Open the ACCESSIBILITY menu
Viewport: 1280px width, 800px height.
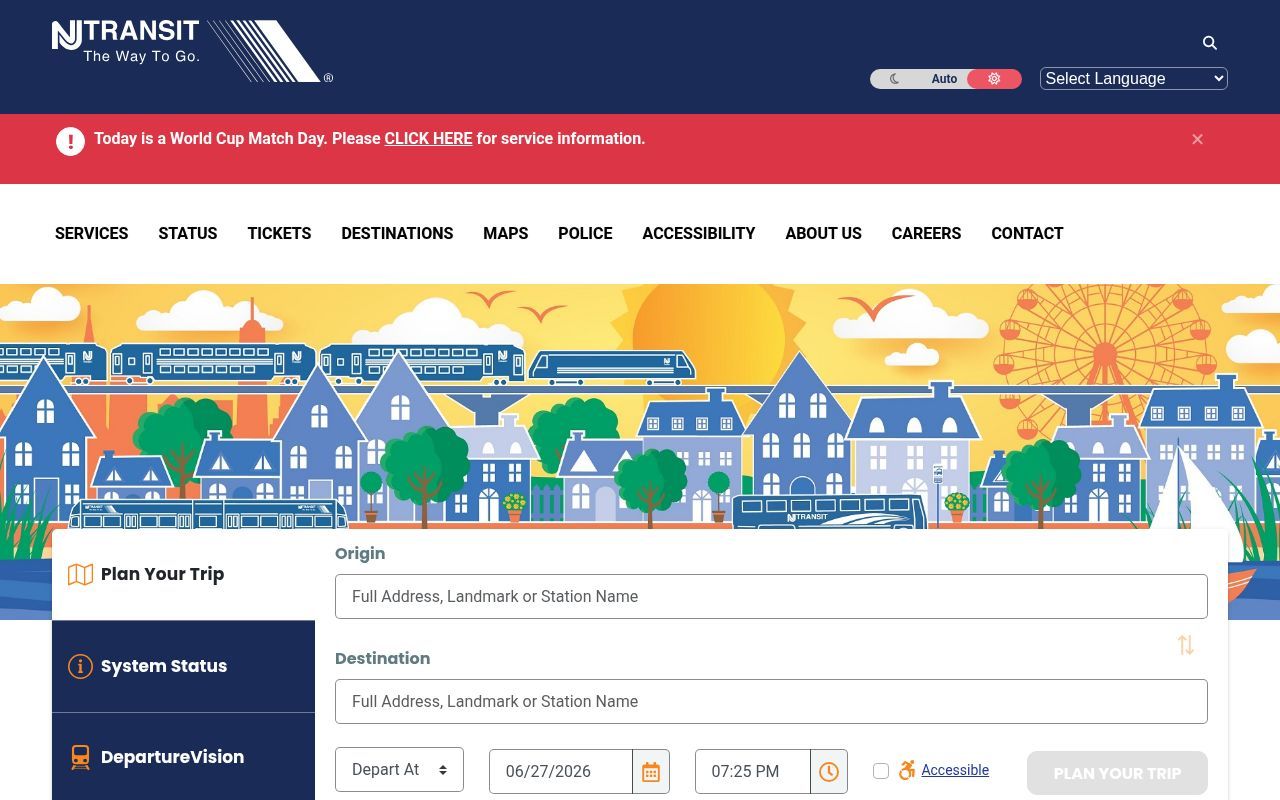699,233
